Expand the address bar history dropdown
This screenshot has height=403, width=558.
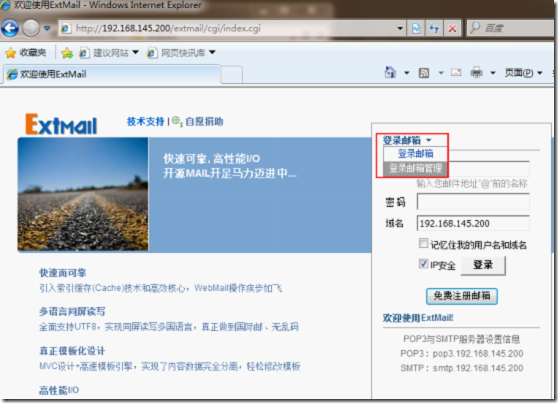(400, 28)
